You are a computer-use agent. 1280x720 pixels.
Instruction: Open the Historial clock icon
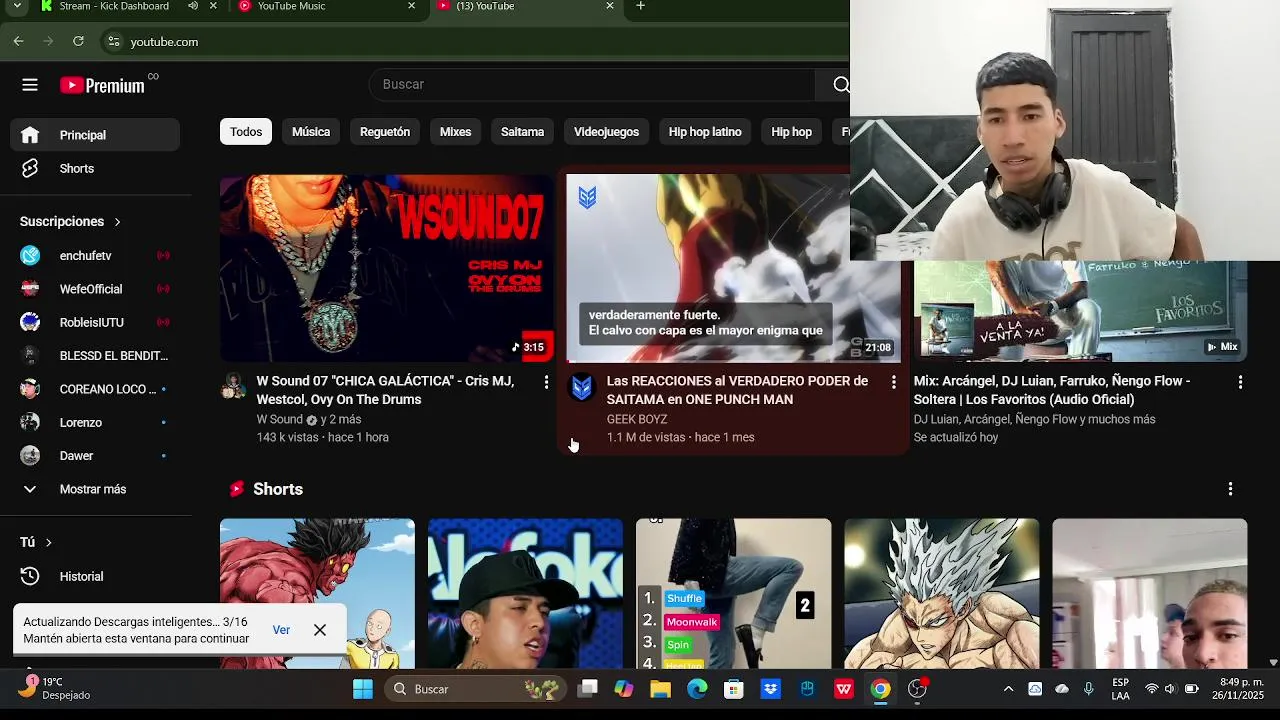(x=30, y=576)
